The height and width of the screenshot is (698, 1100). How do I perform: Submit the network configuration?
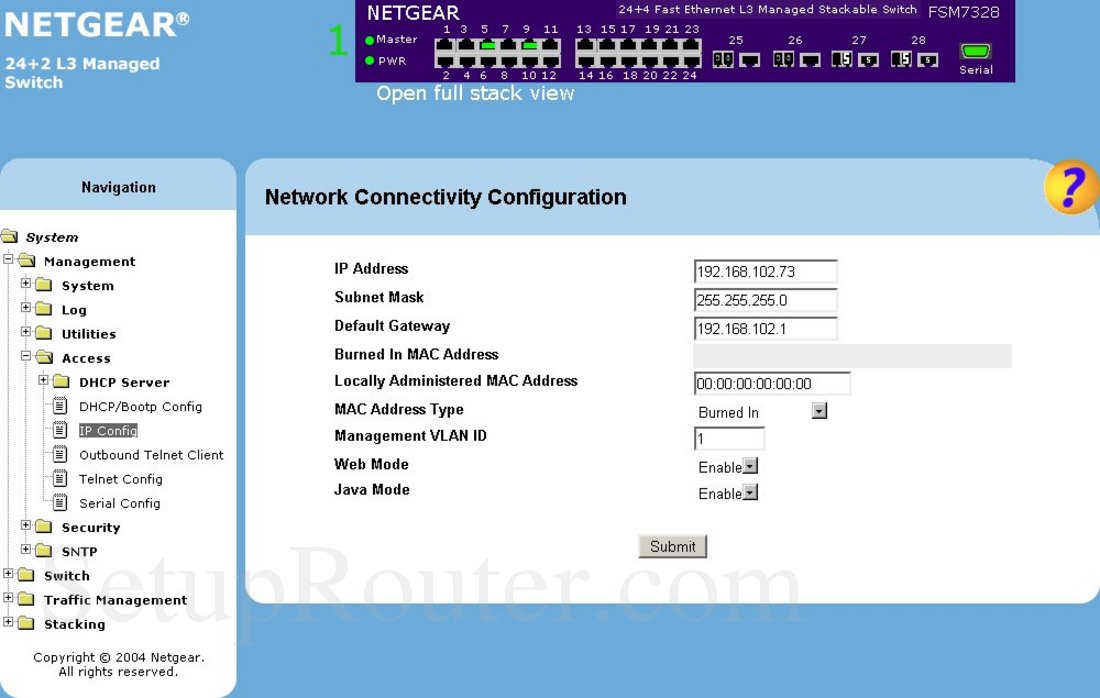672,546
